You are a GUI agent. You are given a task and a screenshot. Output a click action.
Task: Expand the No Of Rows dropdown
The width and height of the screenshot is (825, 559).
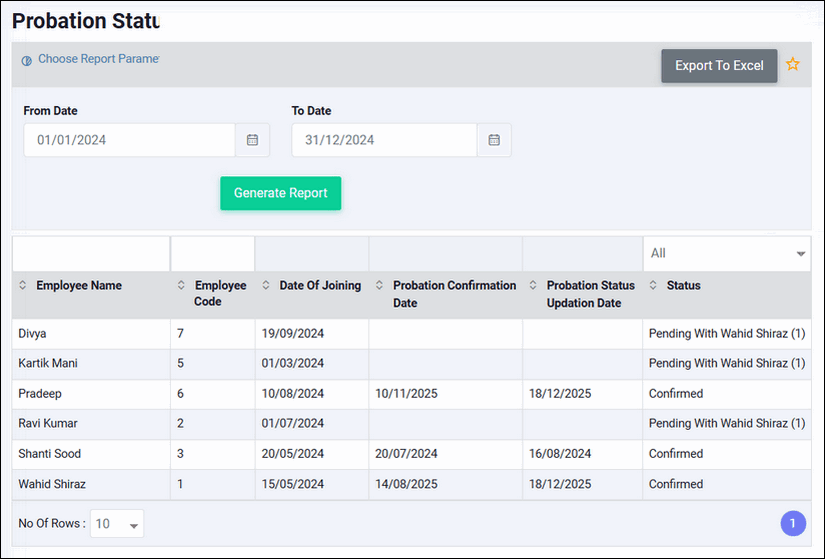click(x=117, y=524)
